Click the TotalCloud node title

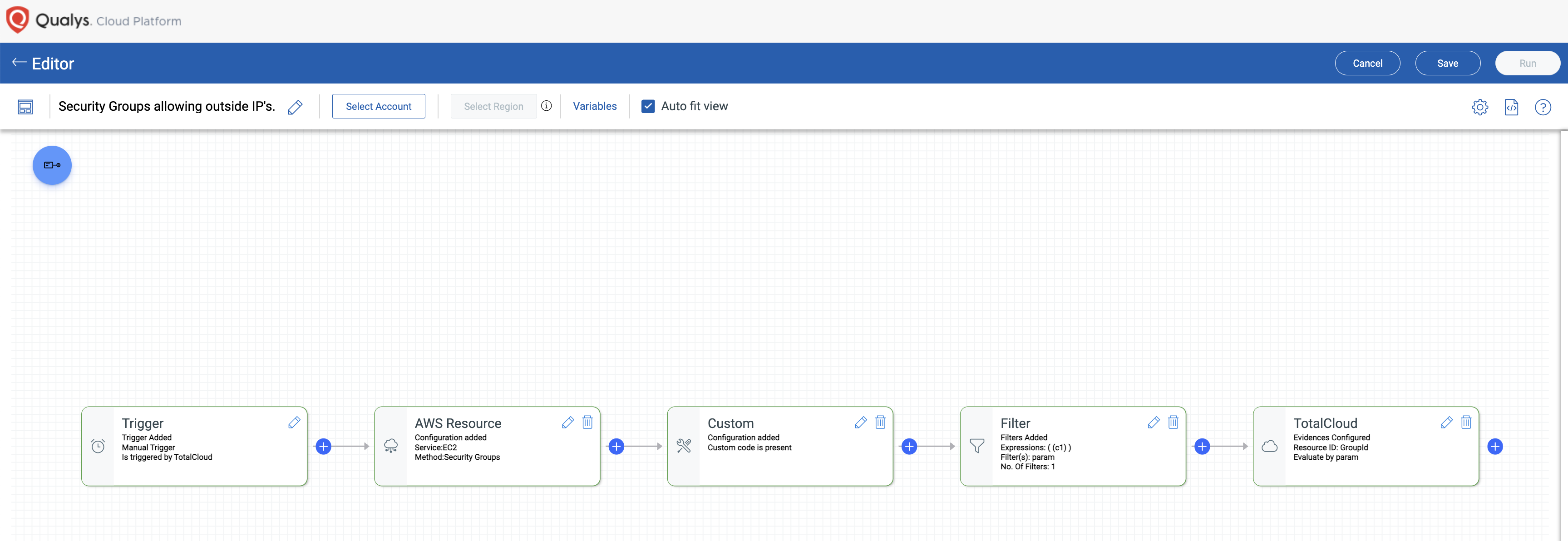[1325, 423]
